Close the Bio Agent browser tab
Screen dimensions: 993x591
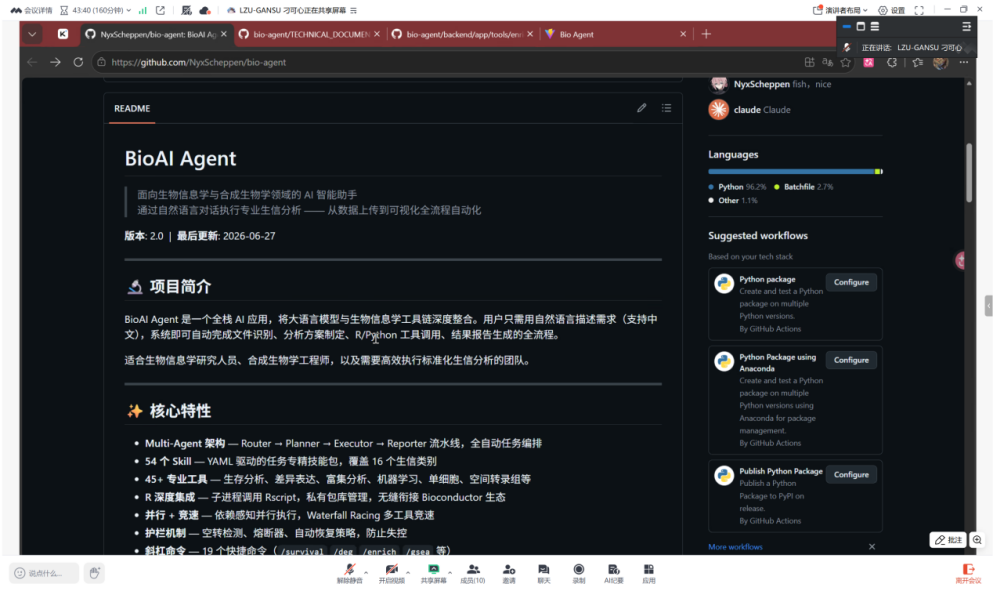click(683, 34)
